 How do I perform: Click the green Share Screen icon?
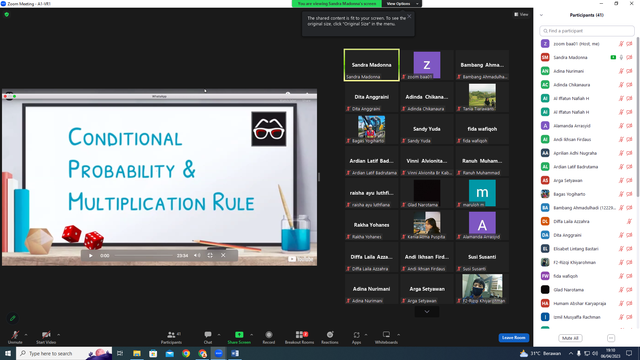point(239,335)
